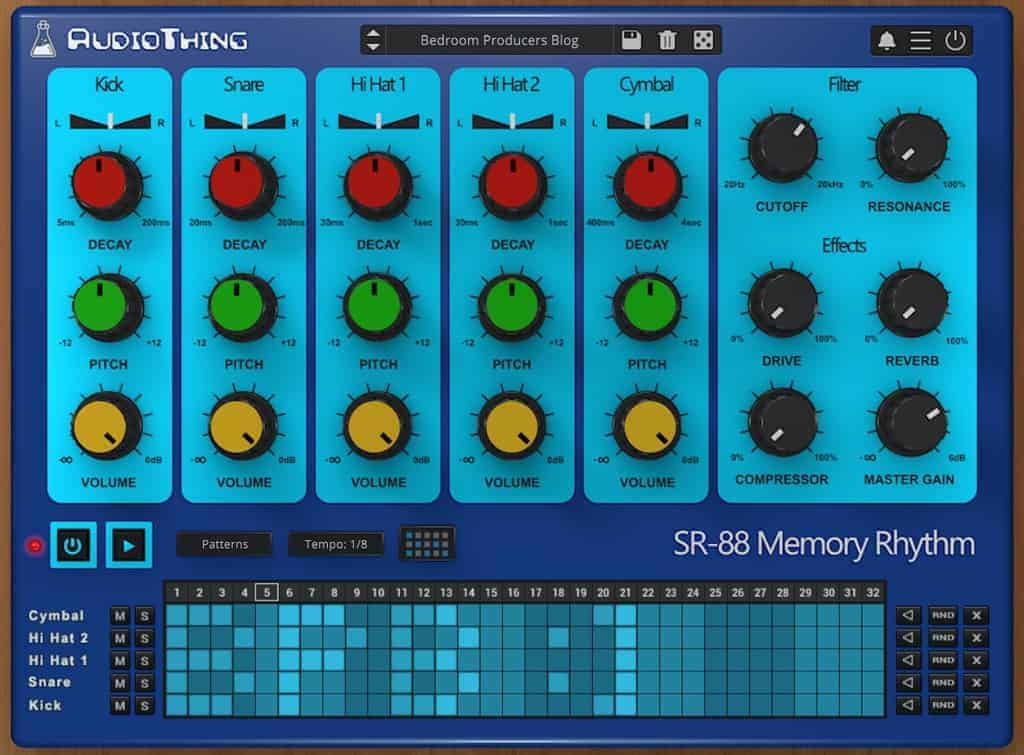Open the preset stepper arrows
Viewport: 1024px width, 755px height.
pyautogui.click(x=373, y=40)
